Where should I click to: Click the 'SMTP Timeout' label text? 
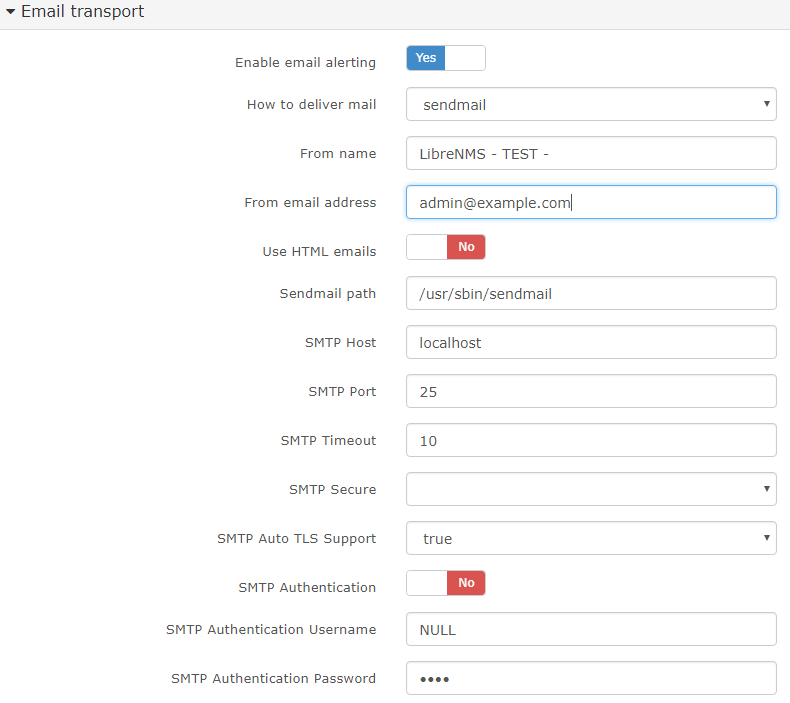tap(328, 440)
